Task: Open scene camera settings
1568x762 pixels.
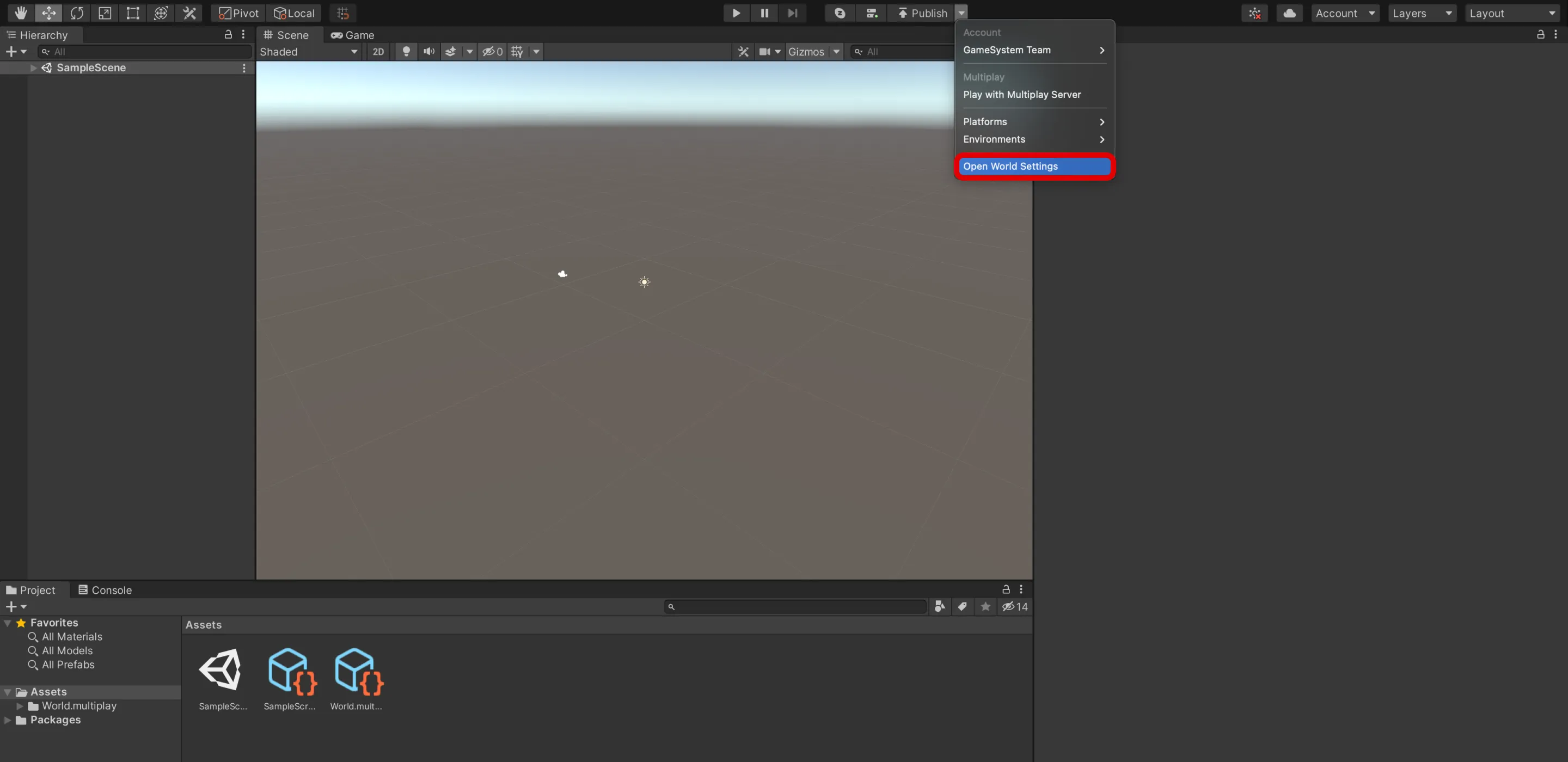Action: pos(769,52)
